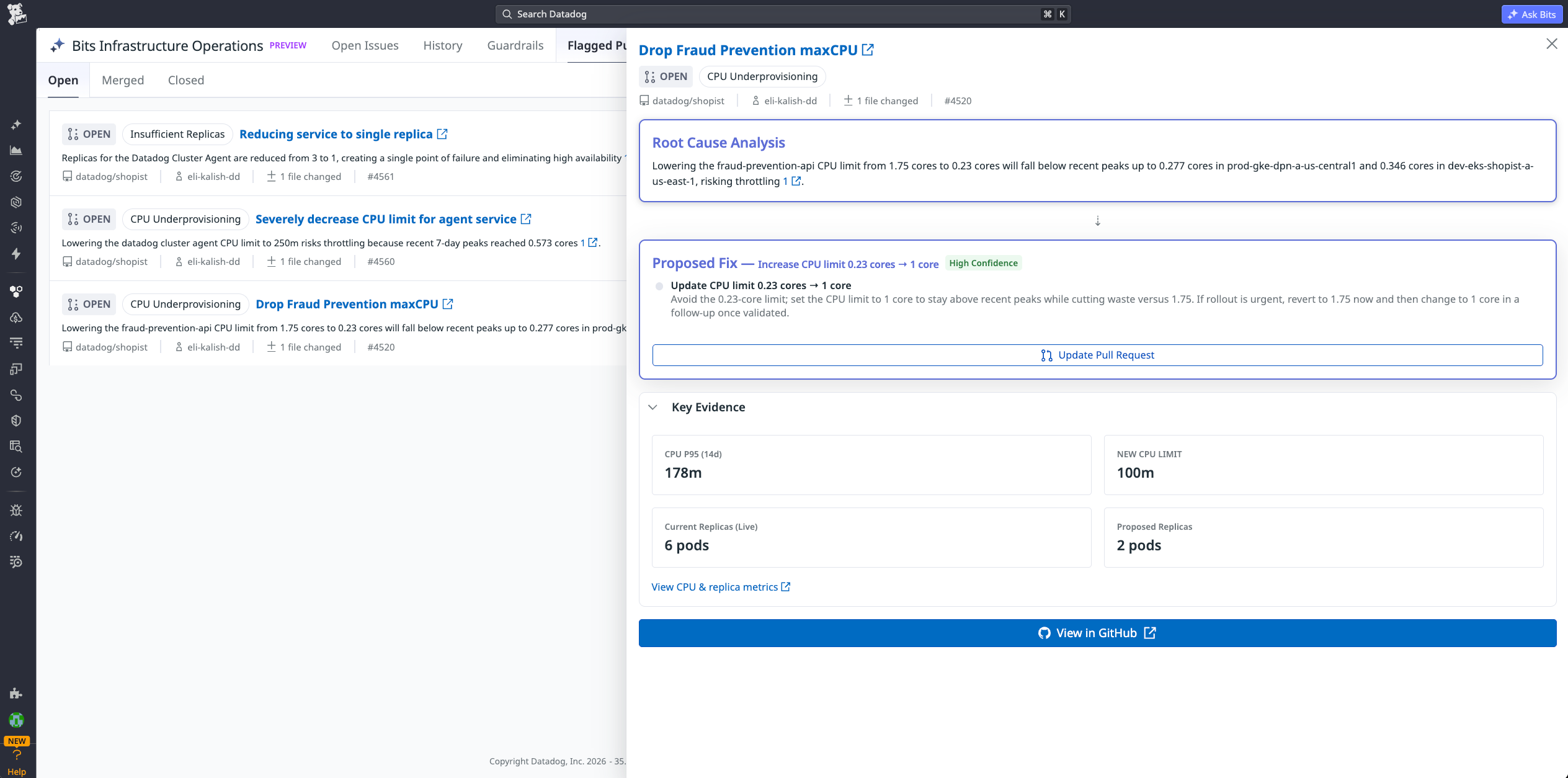The image size is (1568, 778).
Task: Click external link icon after 'Reducing service to single replica'
Action: click(x=442, y=134)
